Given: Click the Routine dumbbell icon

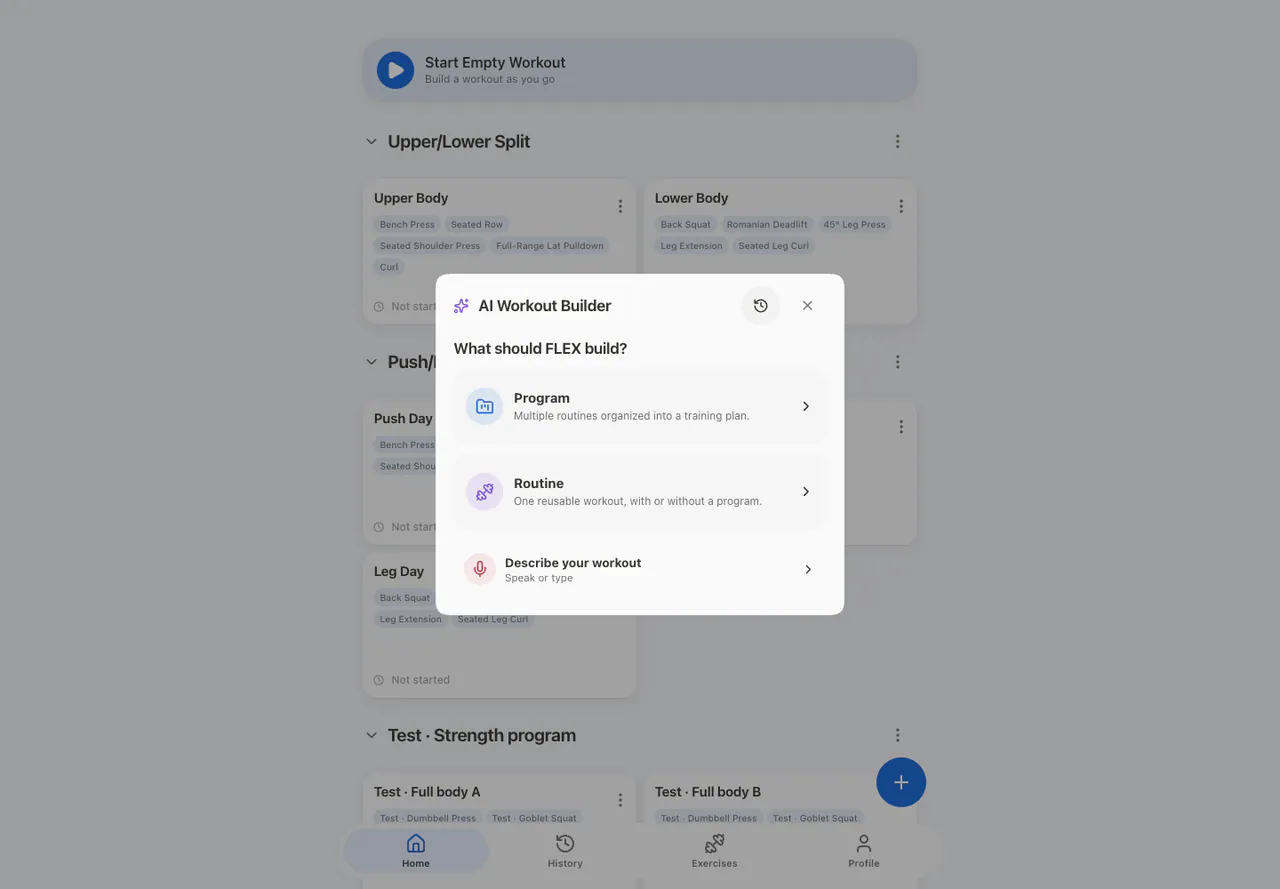Looking at the screenshot, I should 485,491.
